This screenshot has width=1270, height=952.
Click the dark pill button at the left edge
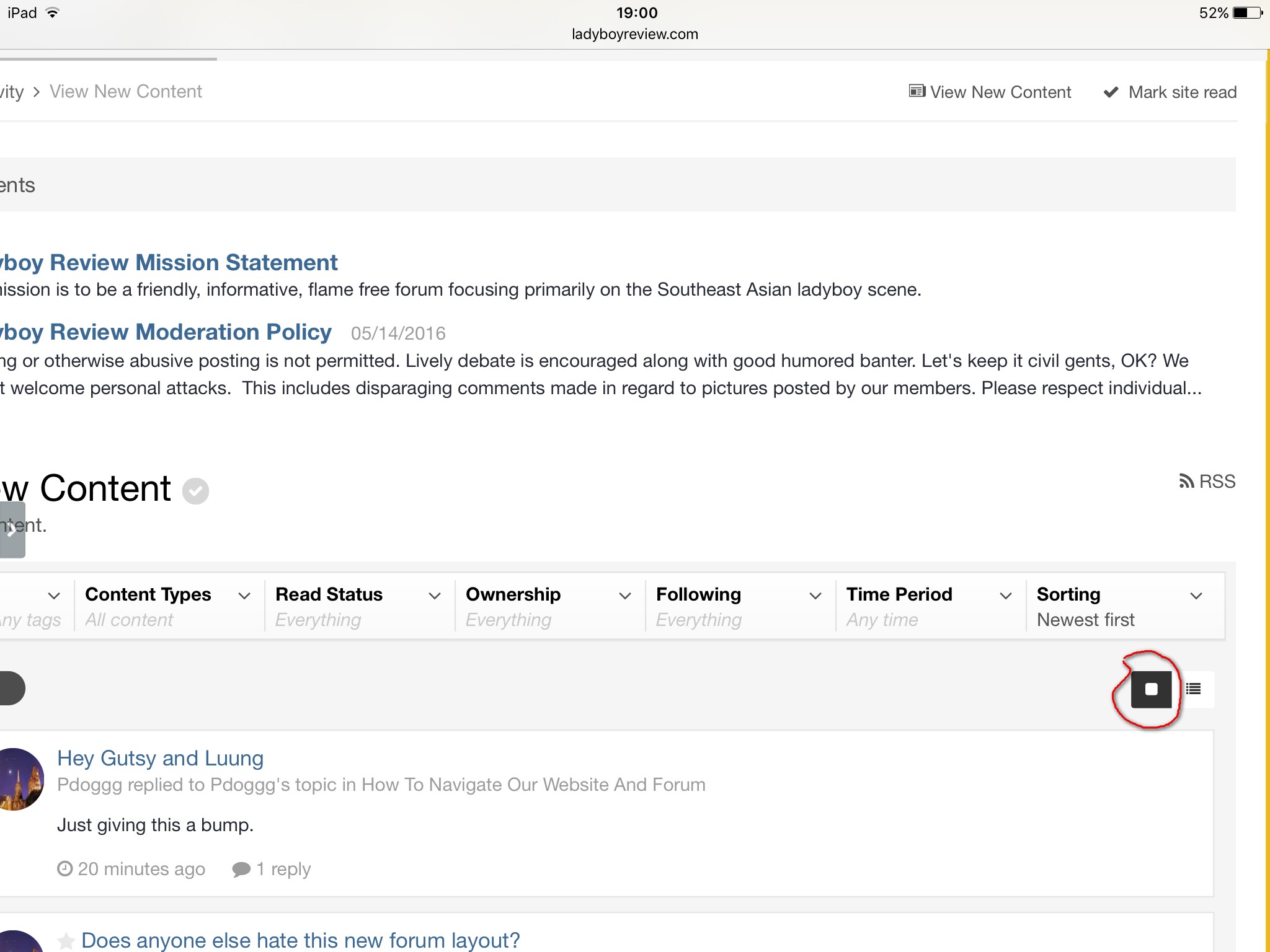pos(12,689)
